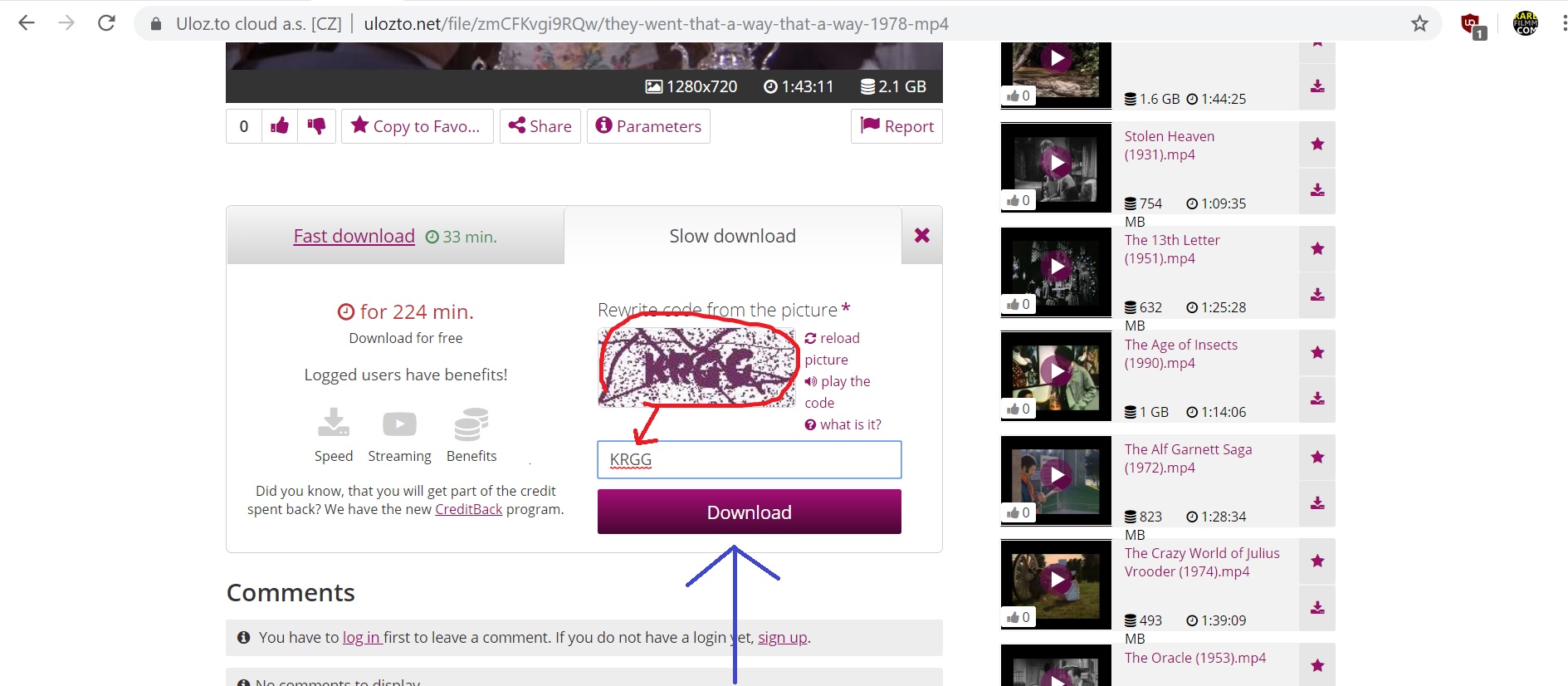Open The 13th Letter (1951).mp4 link
Image resolution: width=1568 pixels, height=686 pixels.
[1172, 249]
